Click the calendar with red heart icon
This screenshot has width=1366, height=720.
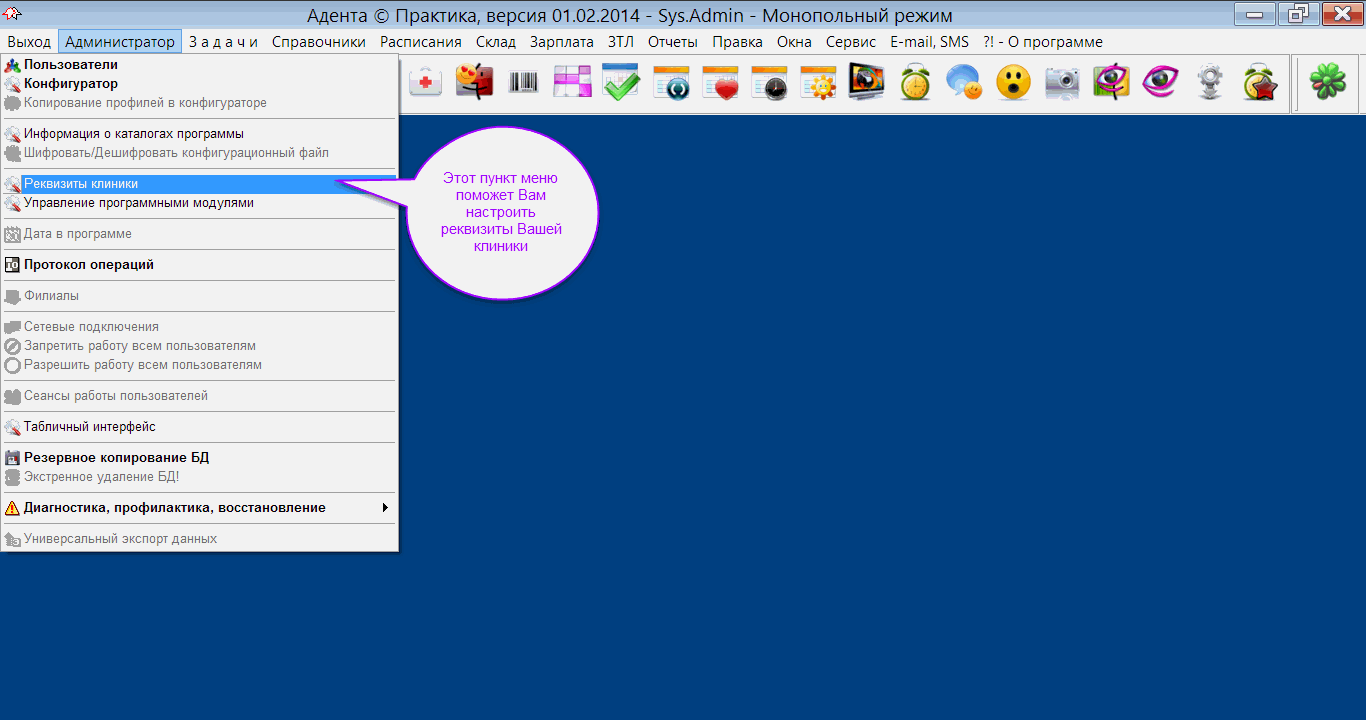719,83
